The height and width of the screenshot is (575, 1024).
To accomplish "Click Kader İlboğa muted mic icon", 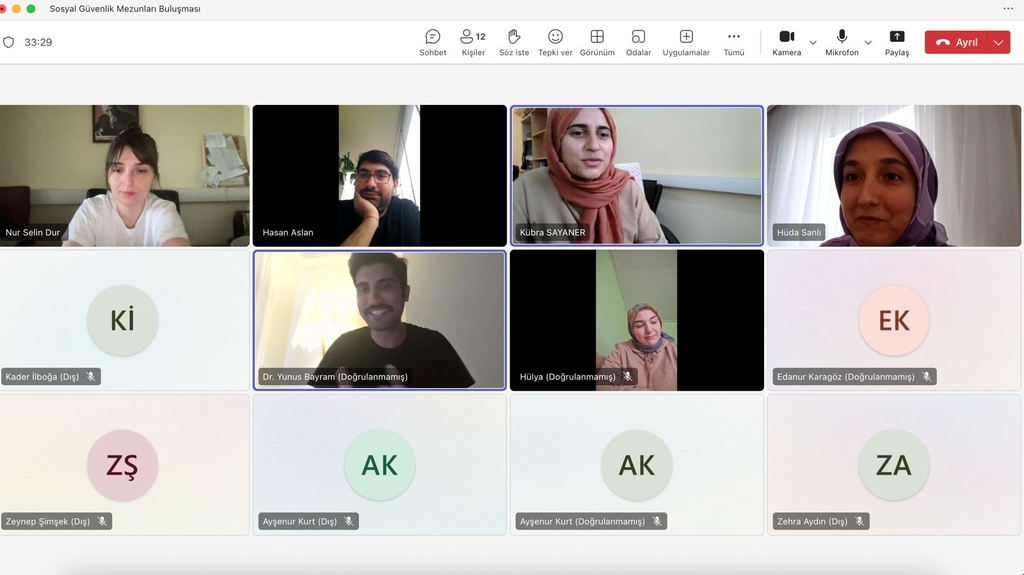I will 91,376.
